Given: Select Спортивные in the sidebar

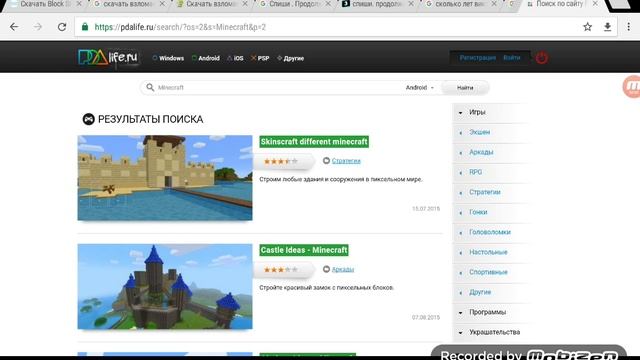Looking at the screenshot, I should click(488, 272).
